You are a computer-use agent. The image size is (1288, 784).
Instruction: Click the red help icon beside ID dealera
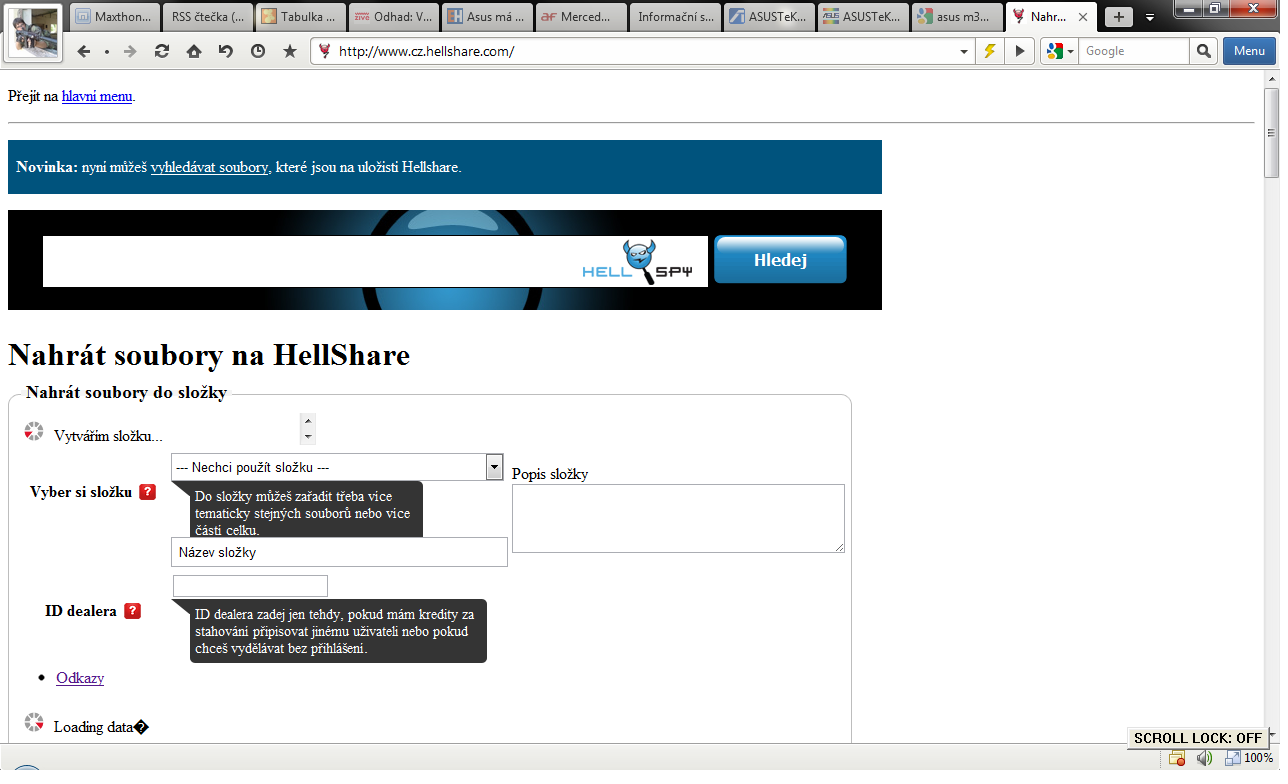(x=132, y=611)
